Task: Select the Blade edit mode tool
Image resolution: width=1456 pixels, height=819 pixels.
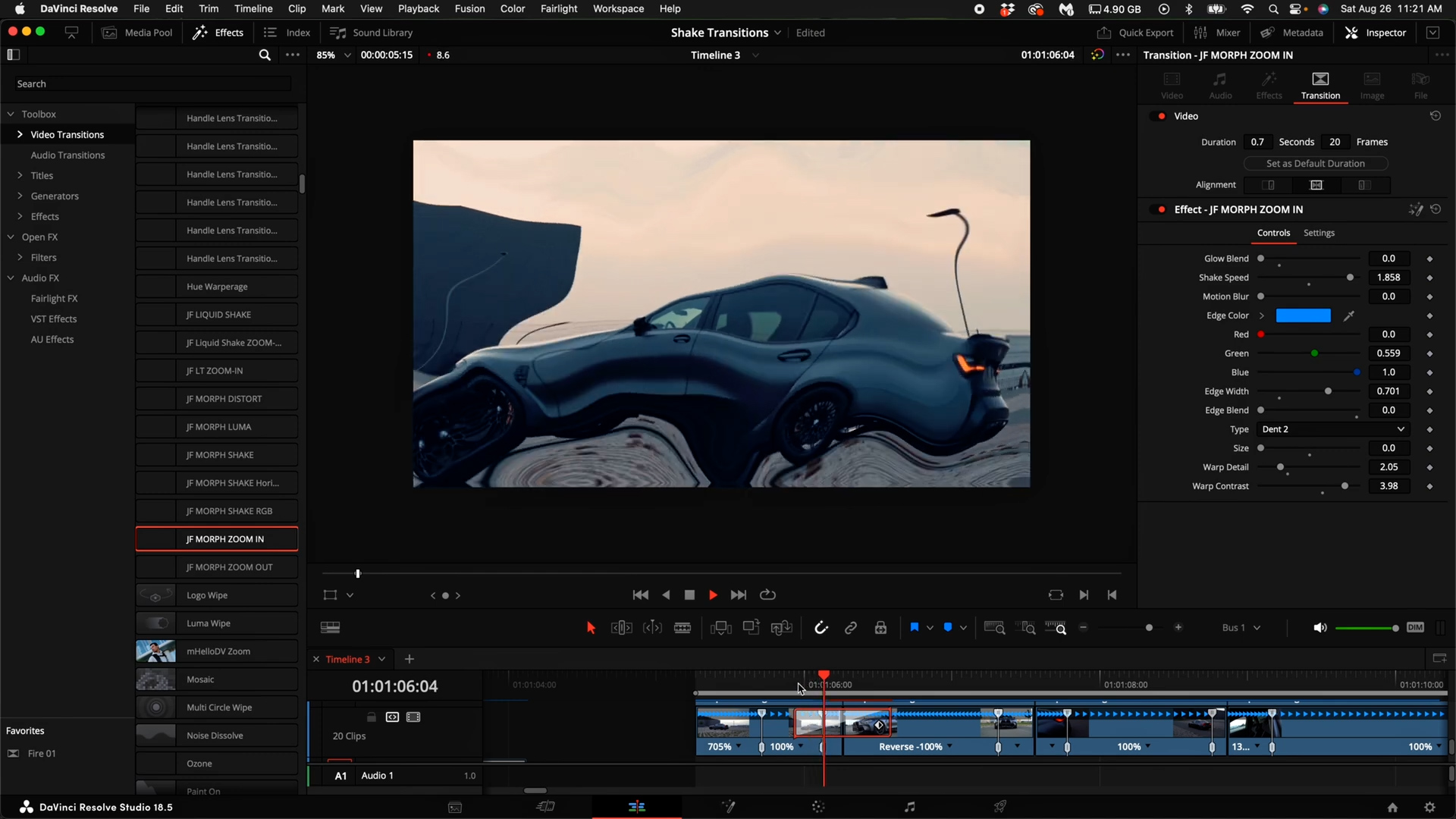Action: [x=682, y=628]
